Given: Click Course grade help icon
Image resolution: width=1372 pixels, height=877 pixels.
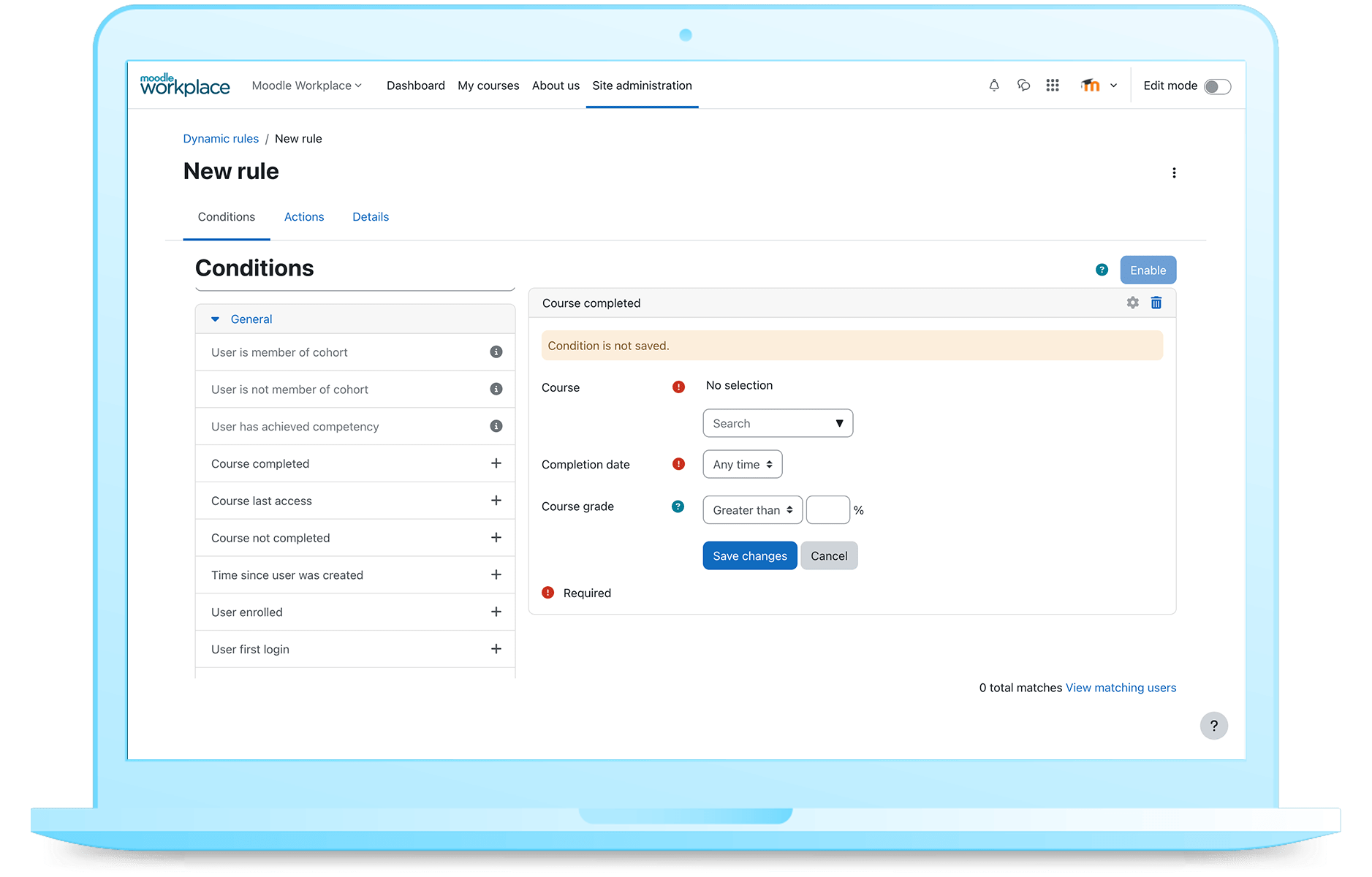Looking at the screenshot, I should [678, 506].
